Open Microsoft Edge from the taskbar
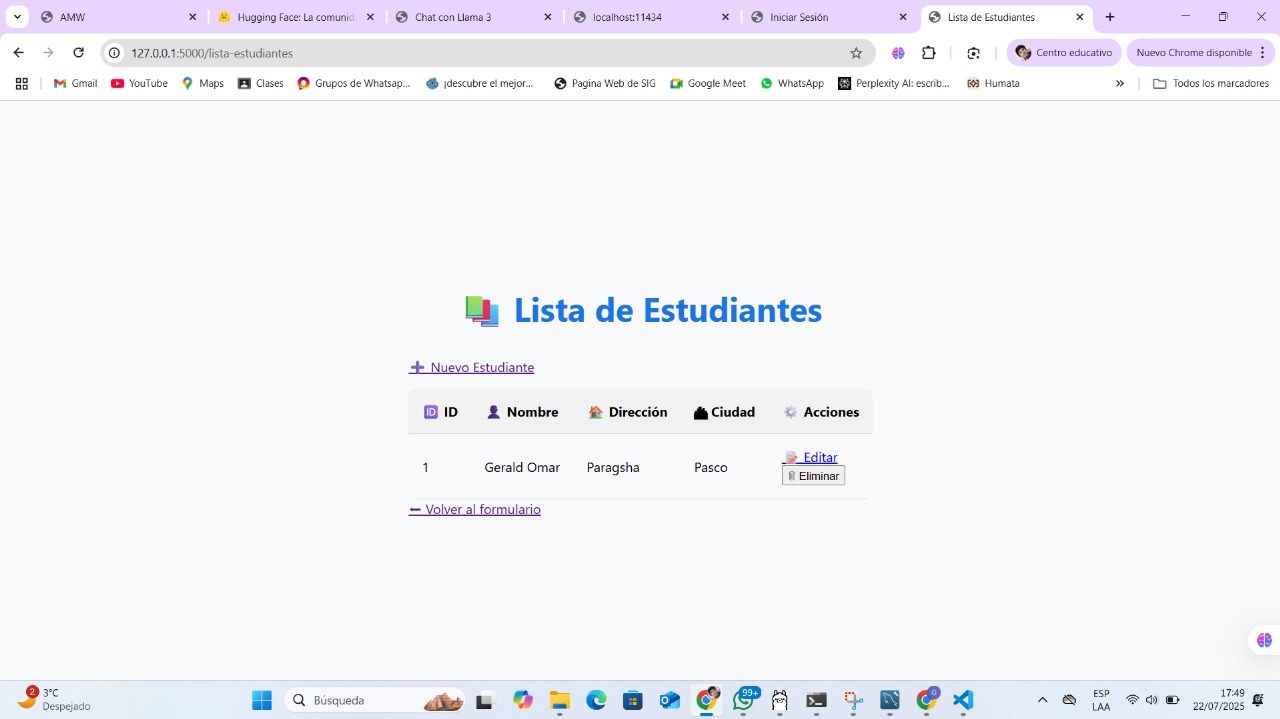Viewport: 1280px width, 719px height. point(596,700)
